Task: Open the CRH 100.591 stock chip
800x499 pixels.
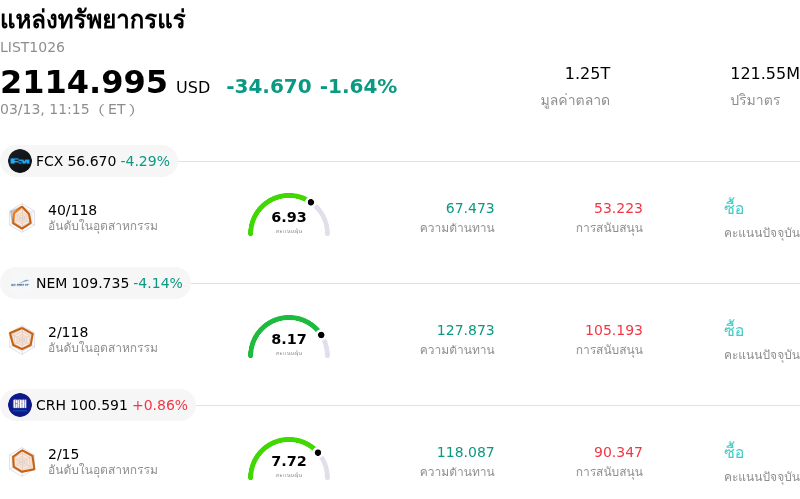Action: [98, 405]
